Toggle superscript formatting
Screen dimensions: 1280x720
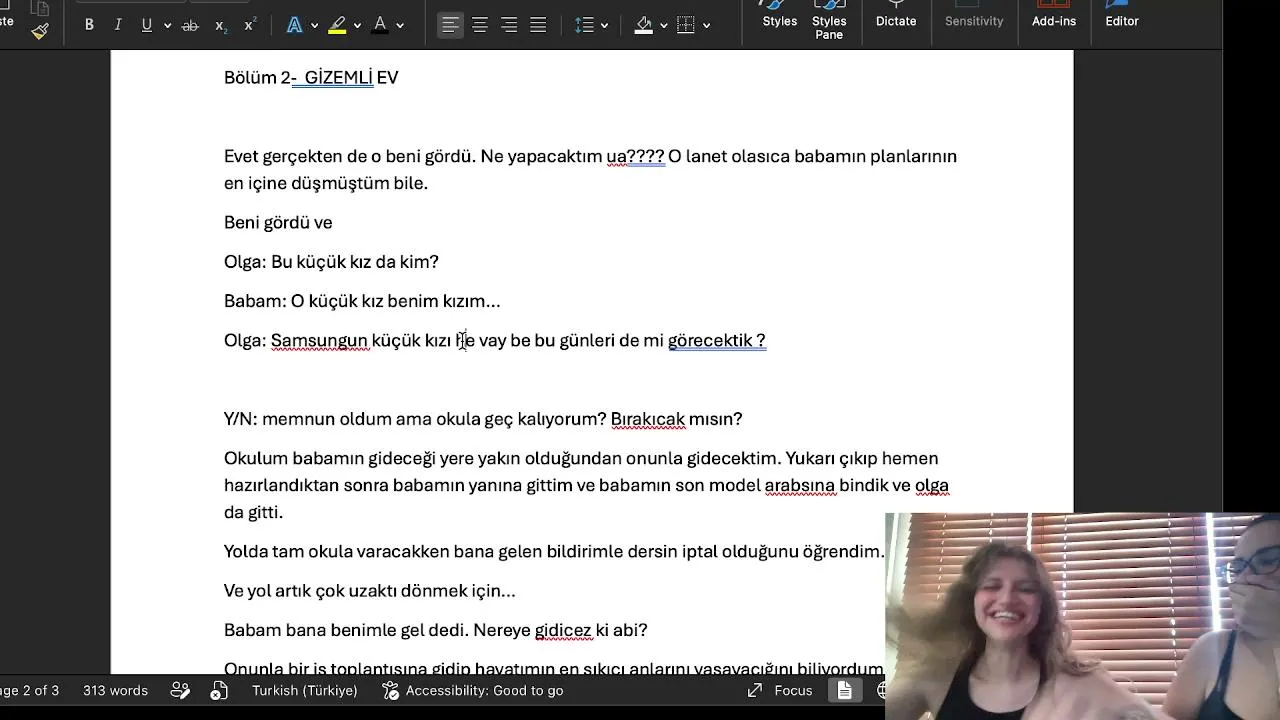[x=250, y=25]
